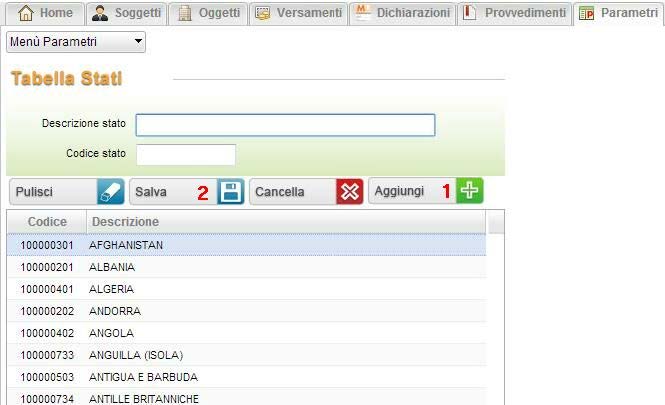665x405 pixels.
Task: Click code 100000202
Action: coord(47,311)
